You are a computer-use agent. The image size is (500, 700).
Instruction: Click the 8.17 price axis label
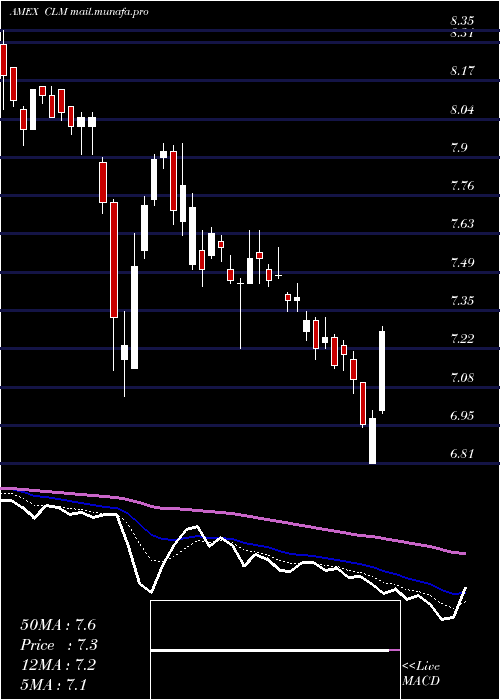pos(462,71)
